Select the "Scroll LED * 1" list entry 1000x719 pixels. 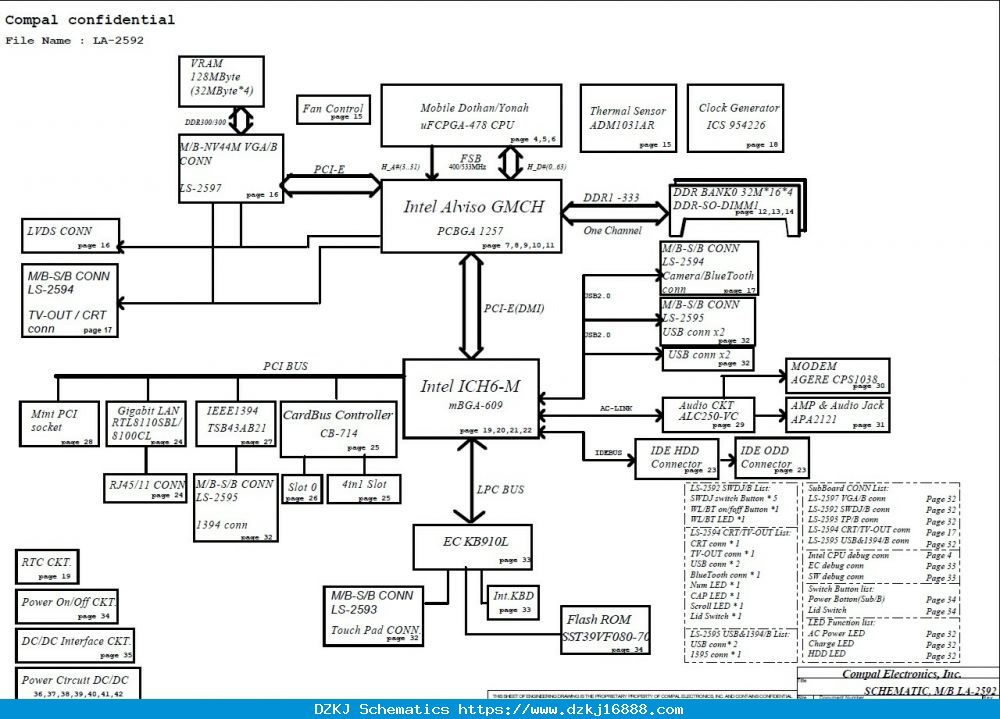point(716,606)
